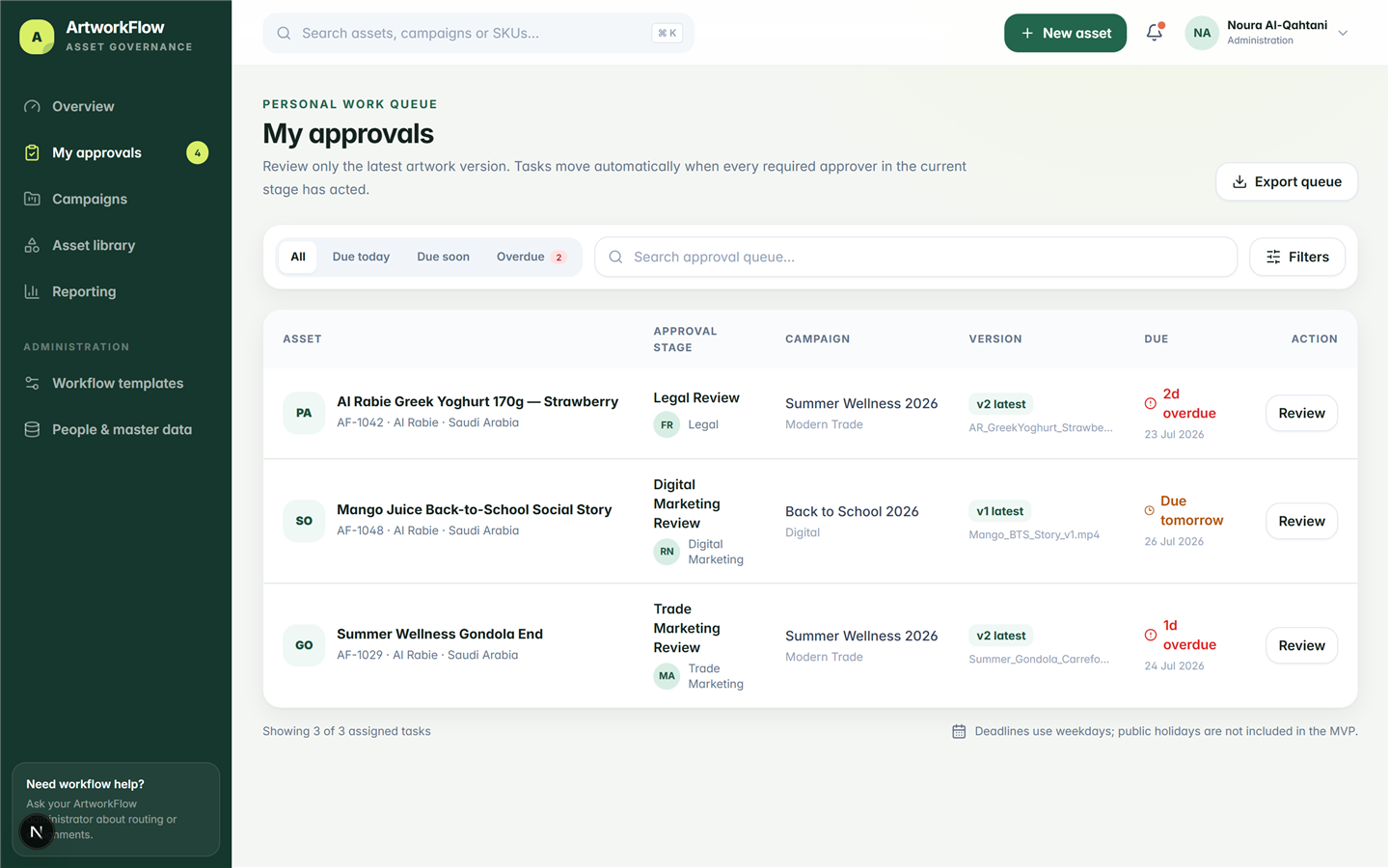Navigate to Campaigns
The image size is (1389, 868).
(x=116, y=199)
